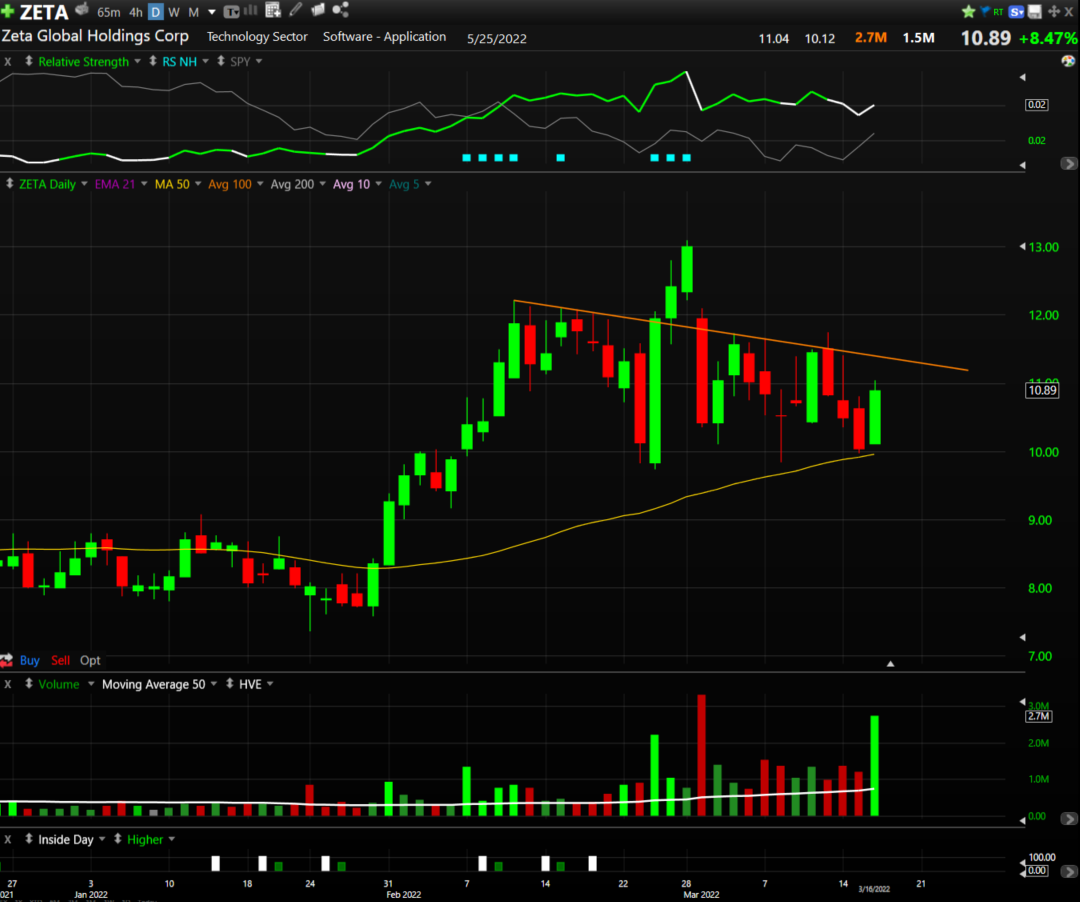Click the add-indicator table icon
Screen dimensions: 1080x902
click(273, 10)
